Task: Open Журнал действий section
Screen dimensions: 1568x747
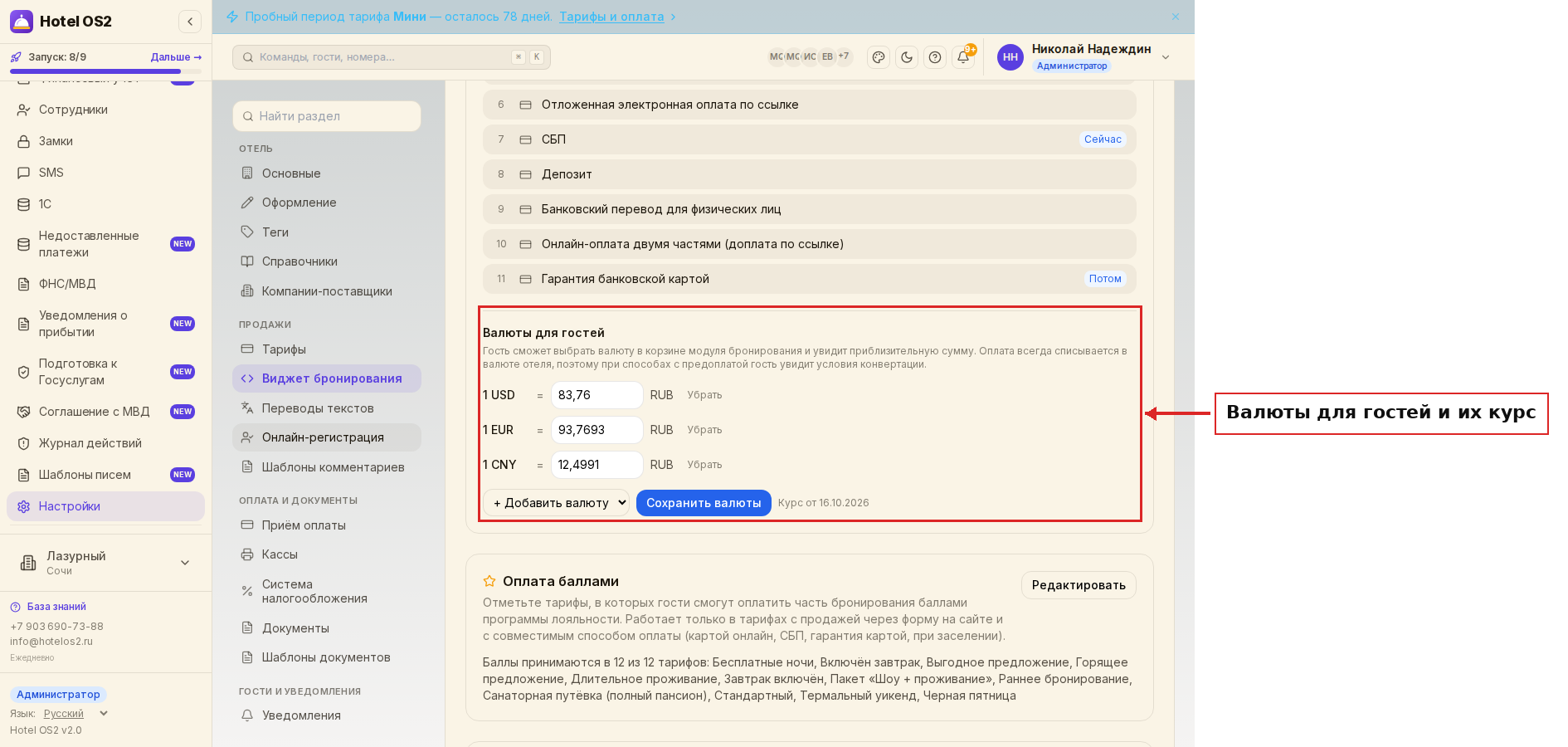Action: pyautogui.click(x=106, y=443)
